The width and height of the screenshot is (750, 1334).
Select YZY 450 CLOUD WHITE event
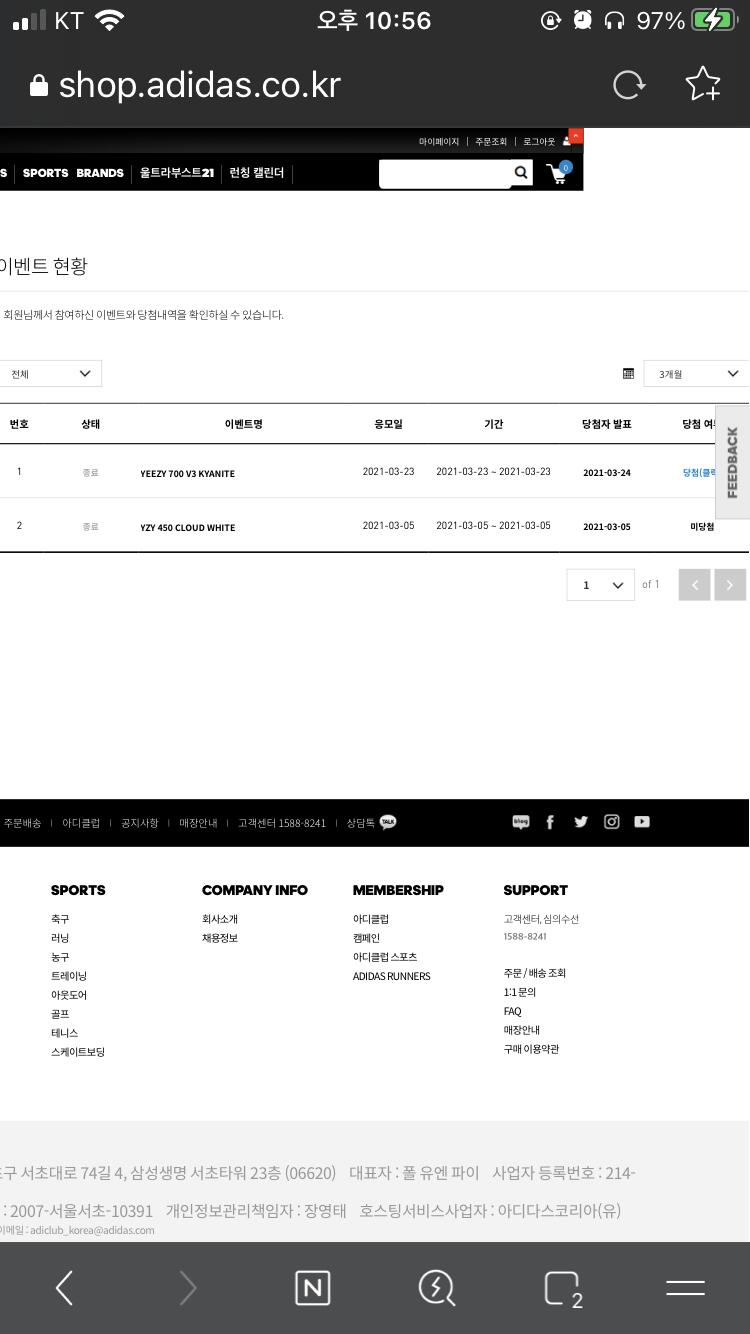pos(188,527)
